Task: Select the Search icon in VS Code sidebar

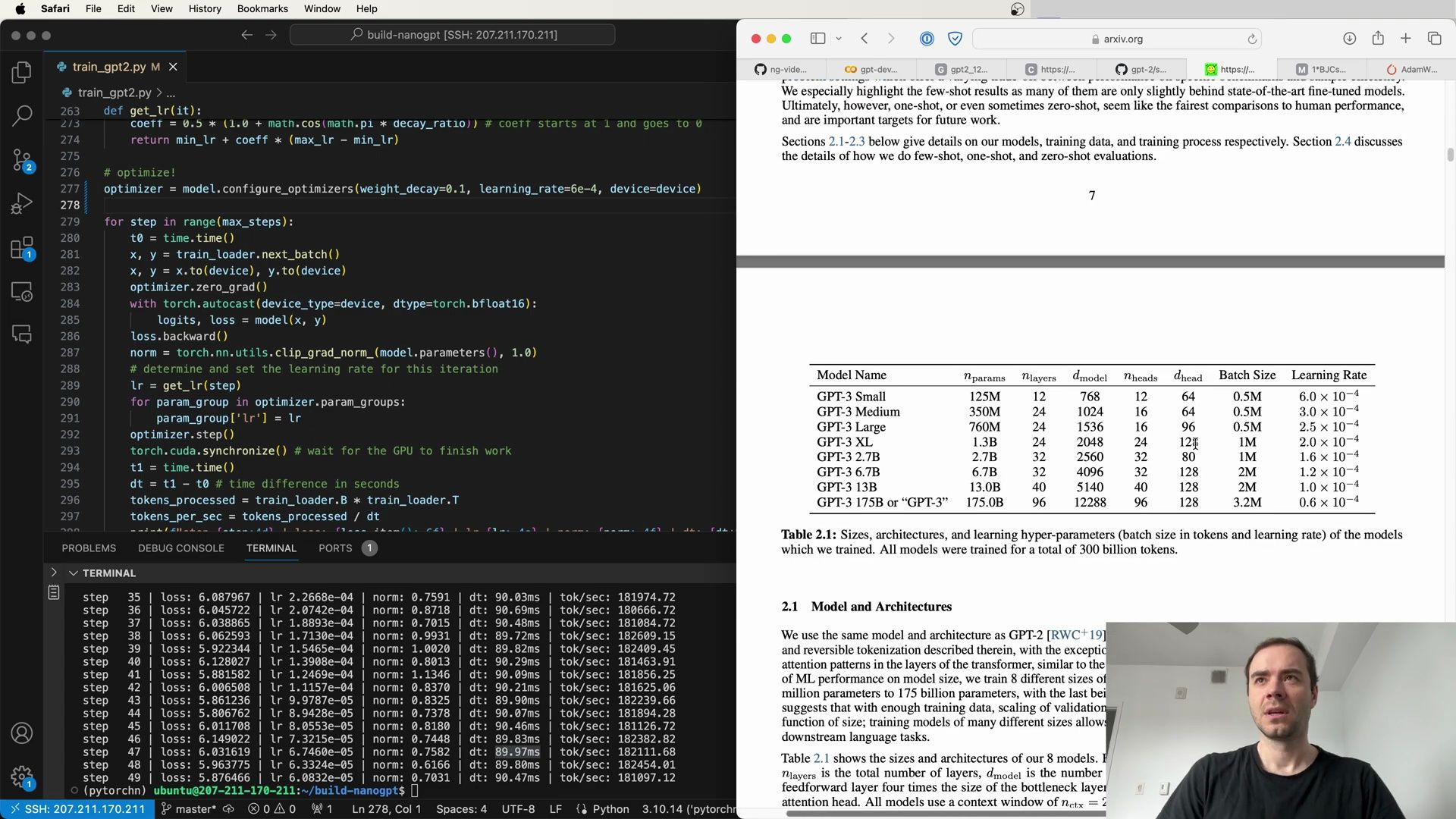Action: (22, 112)
